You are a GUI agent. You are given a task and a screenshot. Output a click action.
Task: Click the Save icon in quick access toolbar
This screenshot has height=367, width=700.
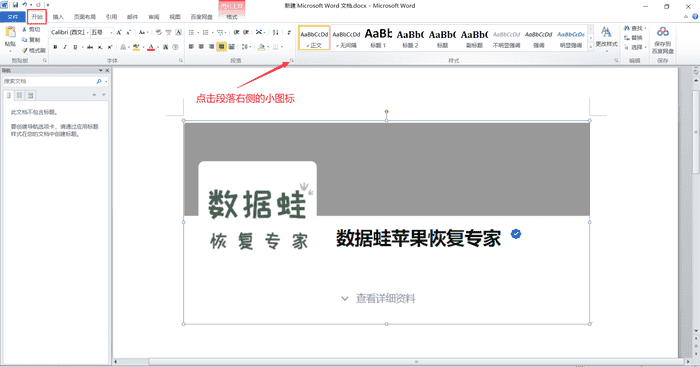point(15,5)
